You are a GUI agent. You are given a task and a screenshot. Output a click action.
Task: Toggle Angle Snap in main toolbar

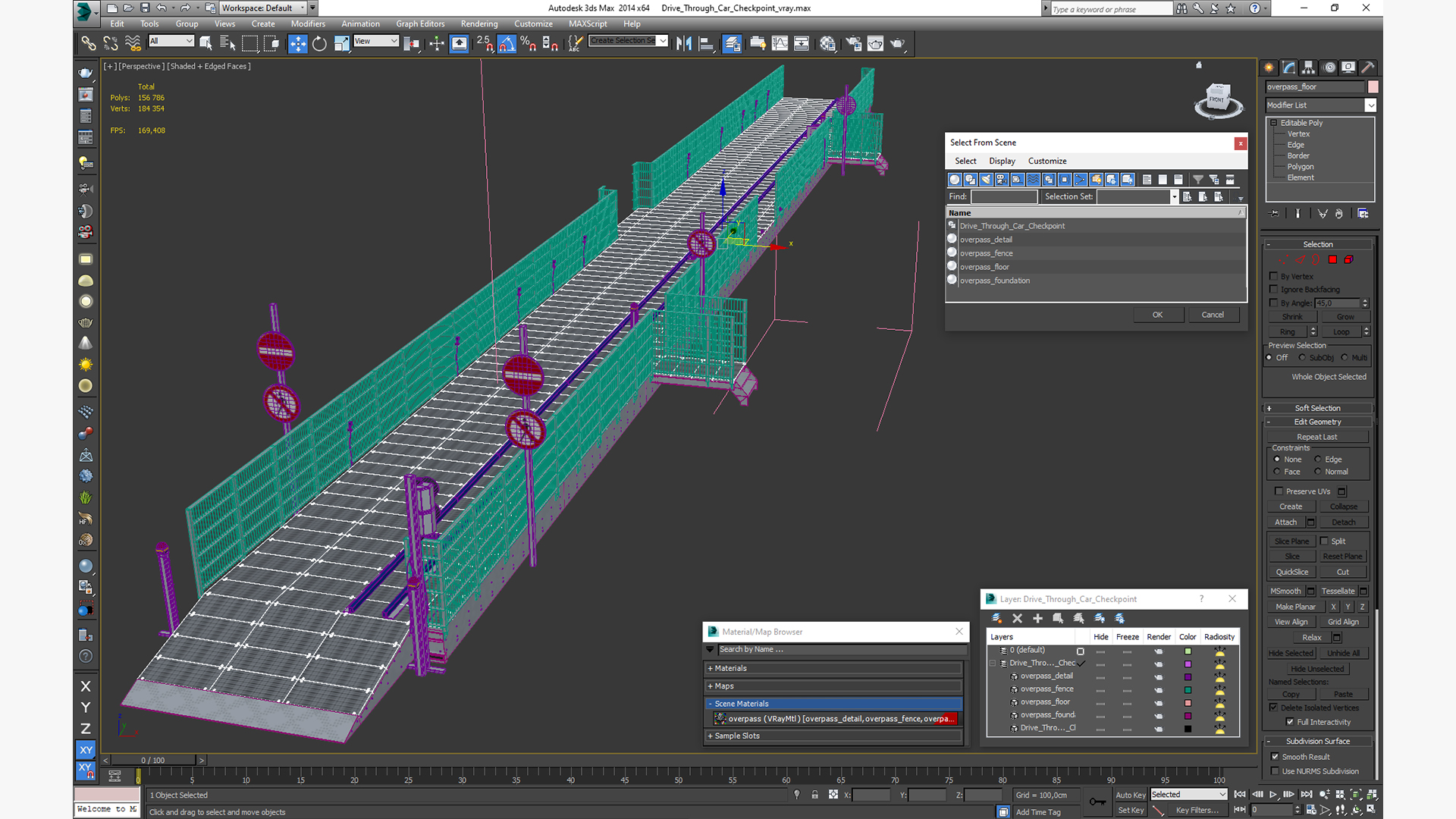click(x=507, y=44)
